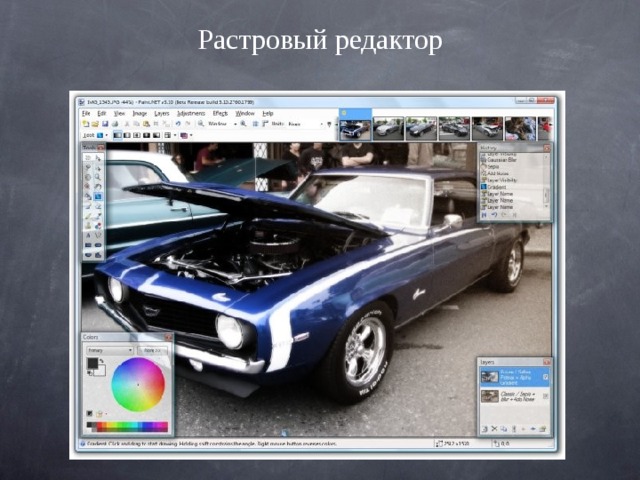Screen dimensions: 640x480
Task: Enable Radial gradient type button
Action: pos(146,135)
